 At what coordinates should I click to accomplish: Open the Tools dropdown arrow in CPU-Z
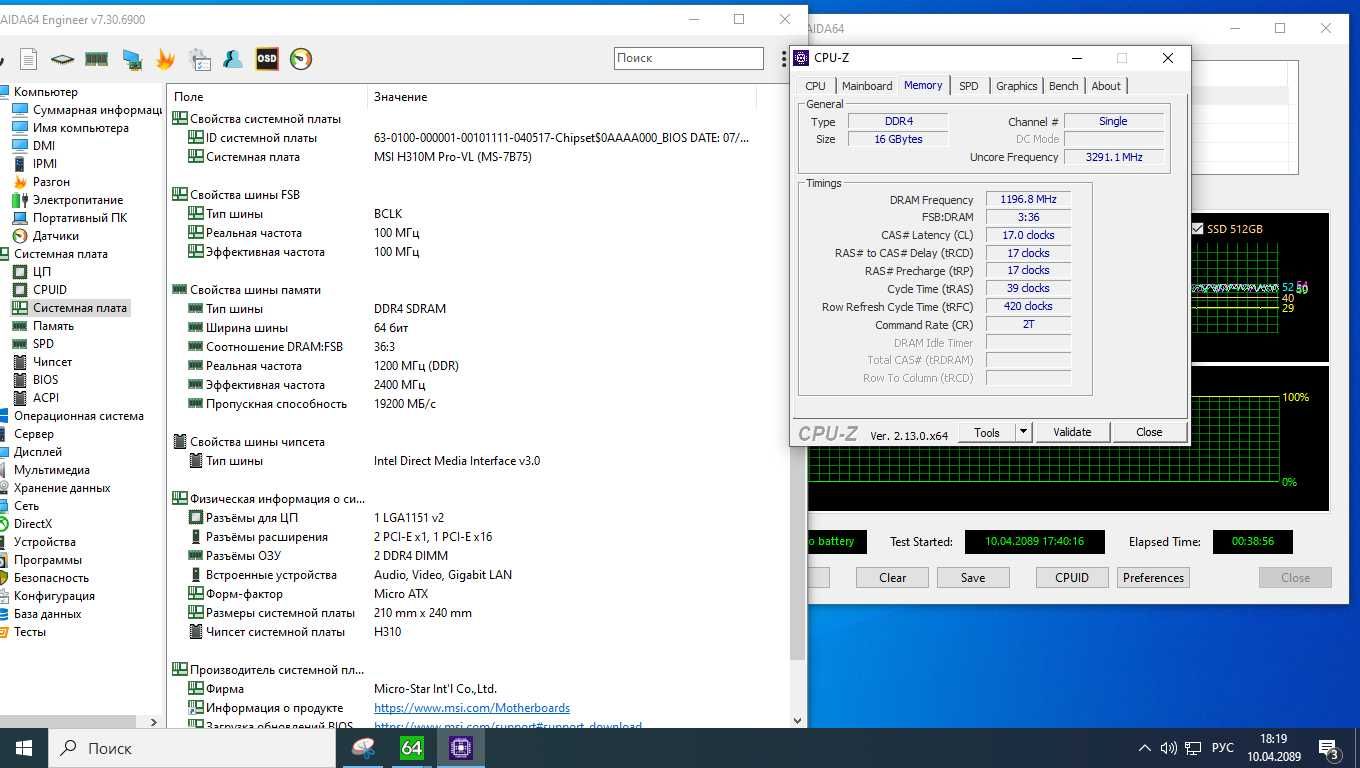pos(1023,432)
